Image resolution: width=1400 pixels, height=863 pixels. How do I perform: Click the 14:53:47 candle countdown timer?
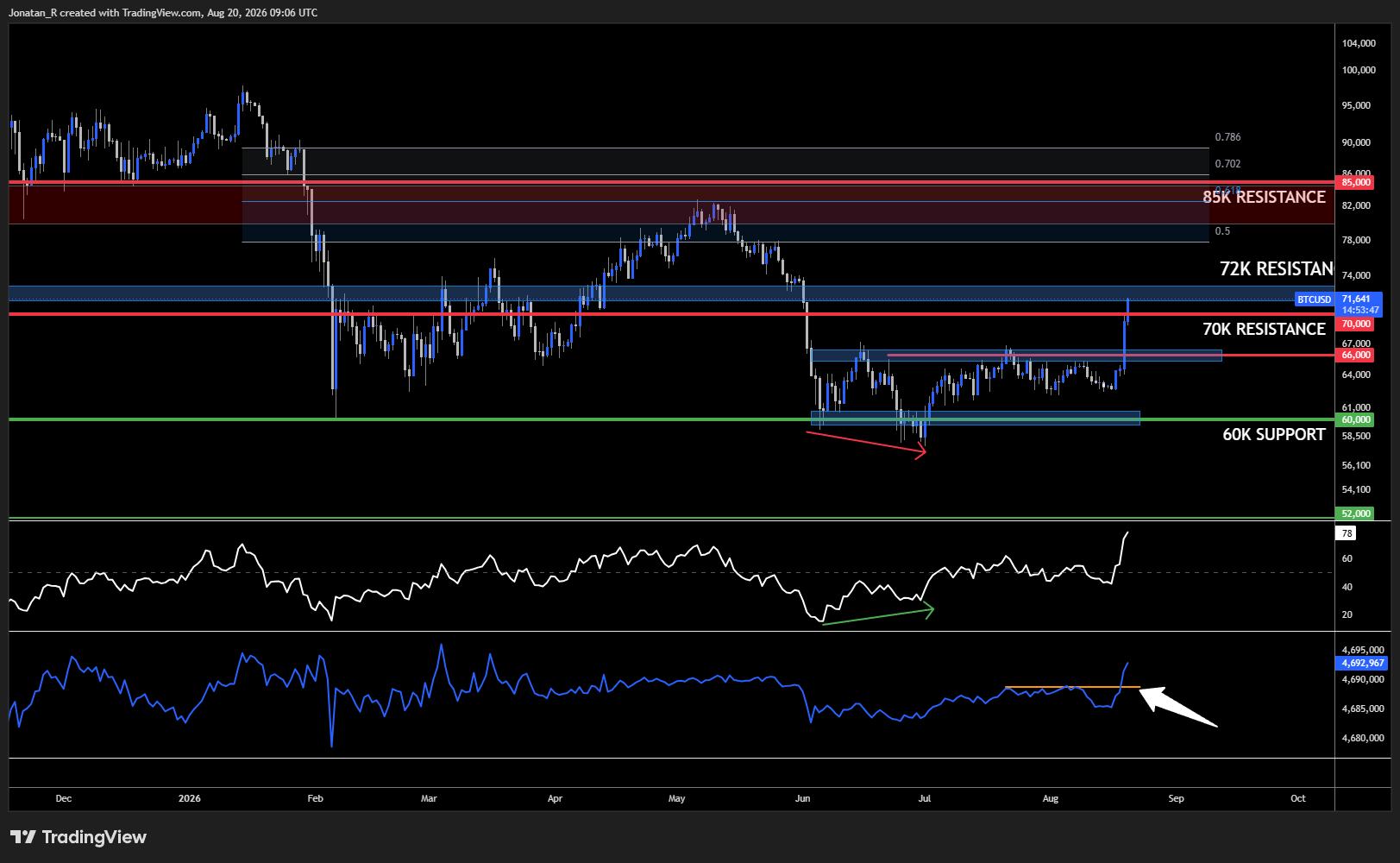point(1359,310)
